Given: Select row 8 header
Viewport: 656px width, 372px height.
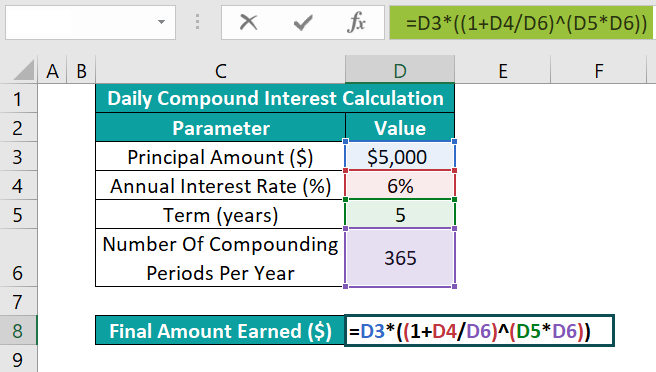Looking at the screenshot, I should click(x=18, y=331).
